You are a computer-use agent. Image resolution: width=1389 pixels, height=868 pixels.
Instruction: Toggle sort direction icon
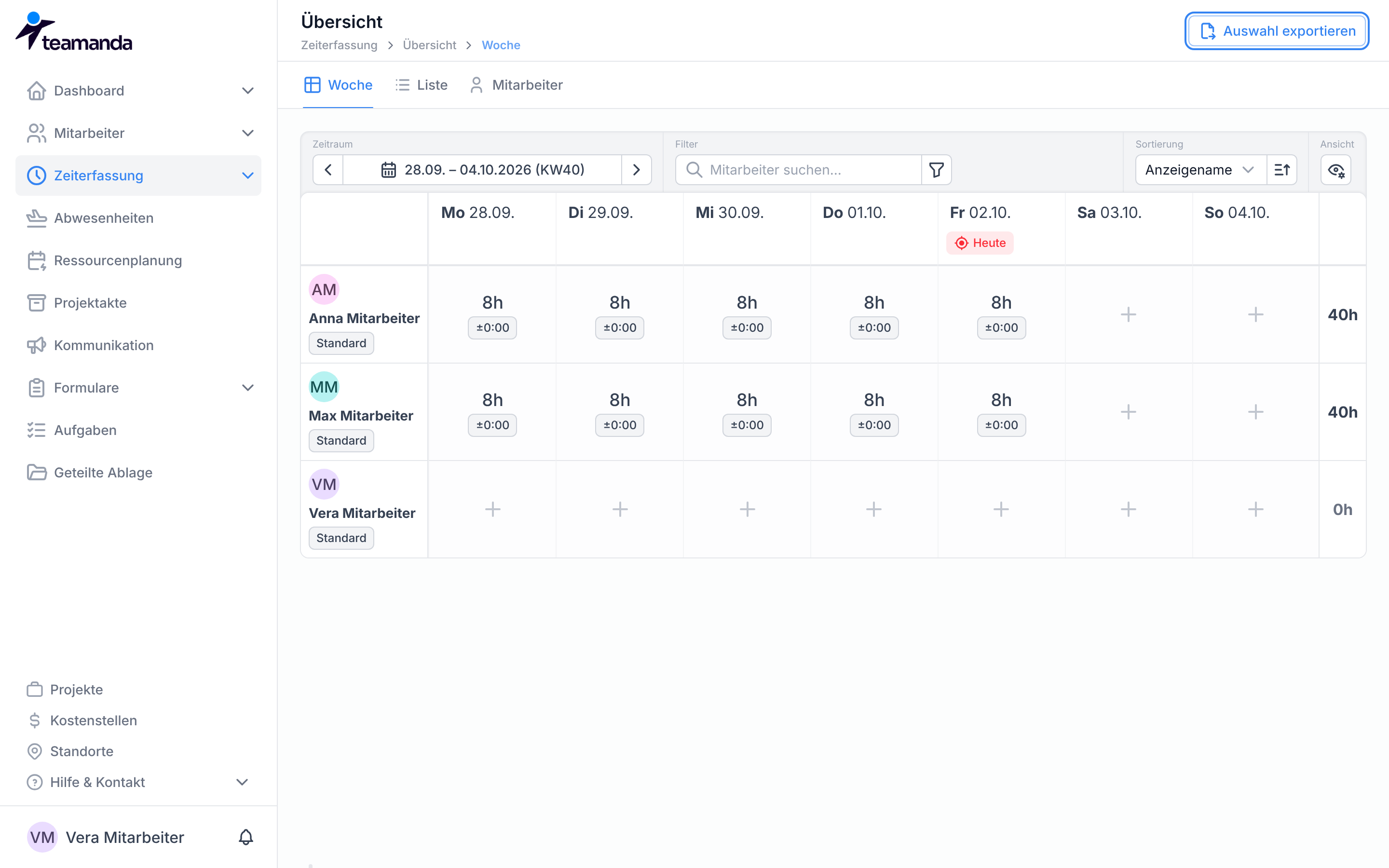pyautogui.click(x=1282, y=170)
